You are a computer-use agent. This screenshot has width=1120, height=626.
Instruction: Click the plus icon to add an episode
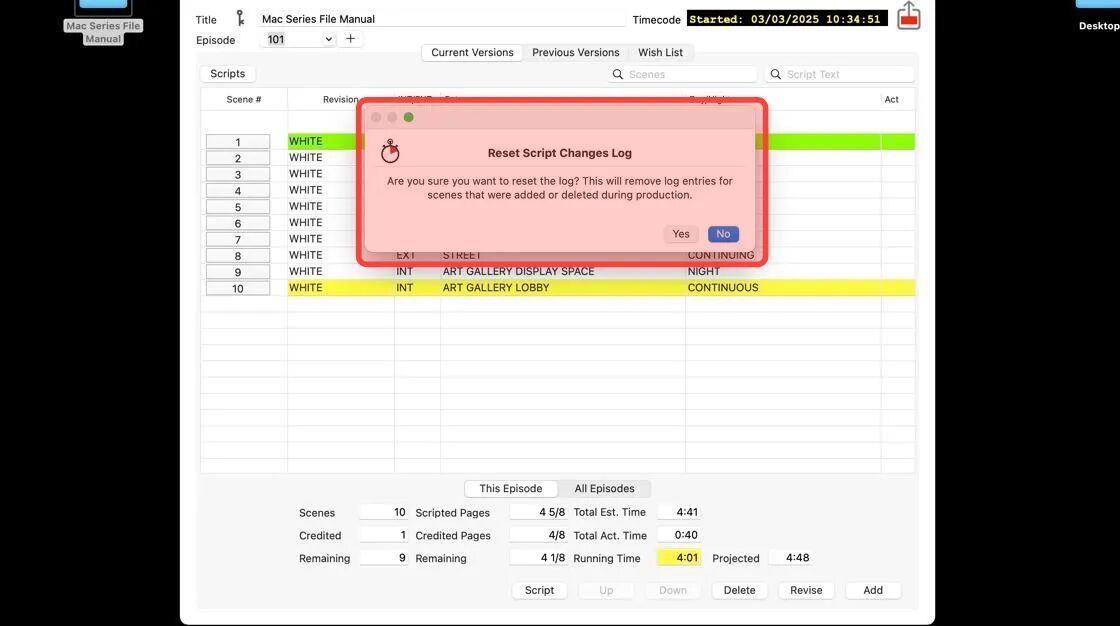click(x=350, y=39)
